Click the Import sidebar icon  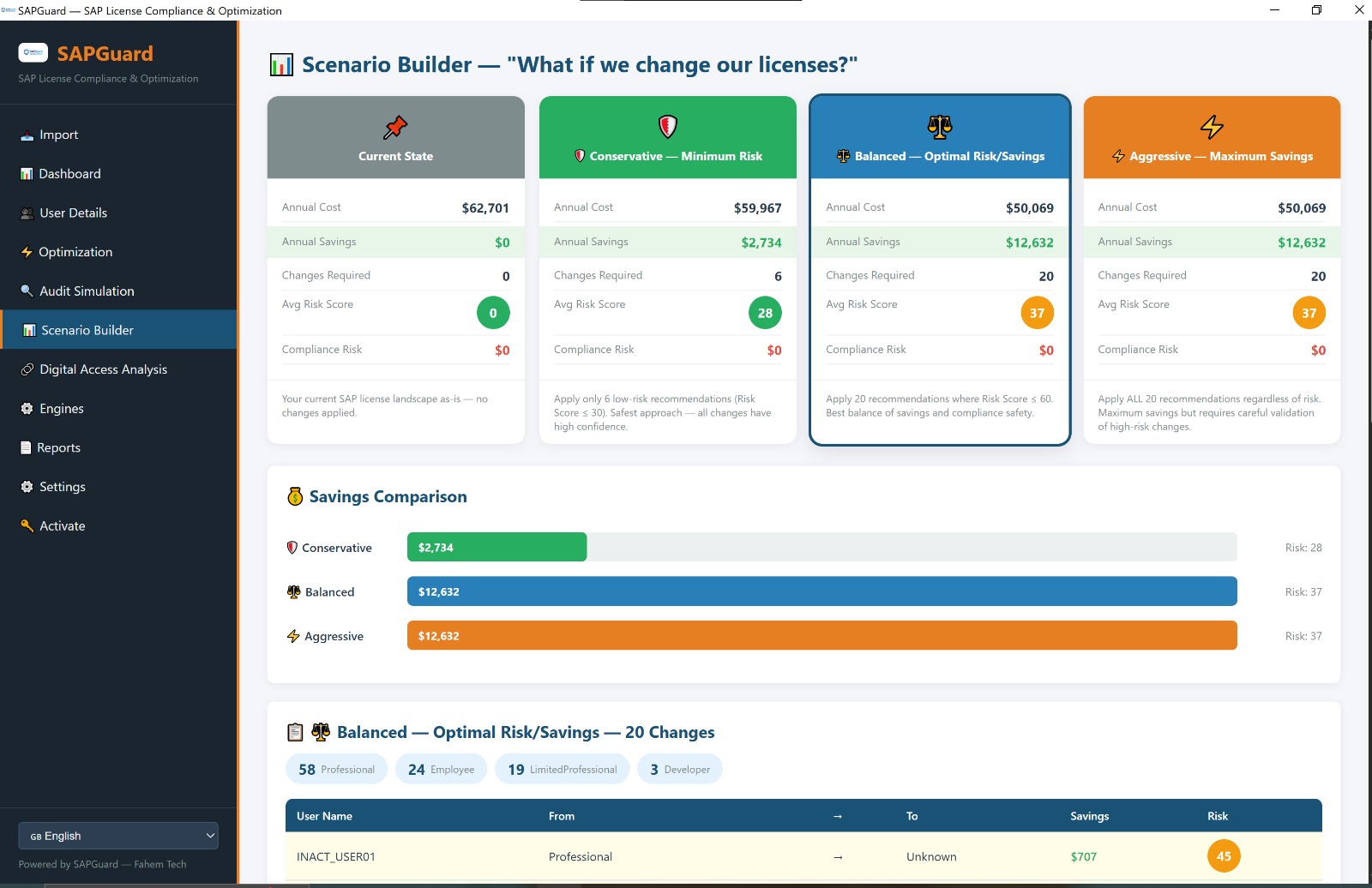click(27, 135)
